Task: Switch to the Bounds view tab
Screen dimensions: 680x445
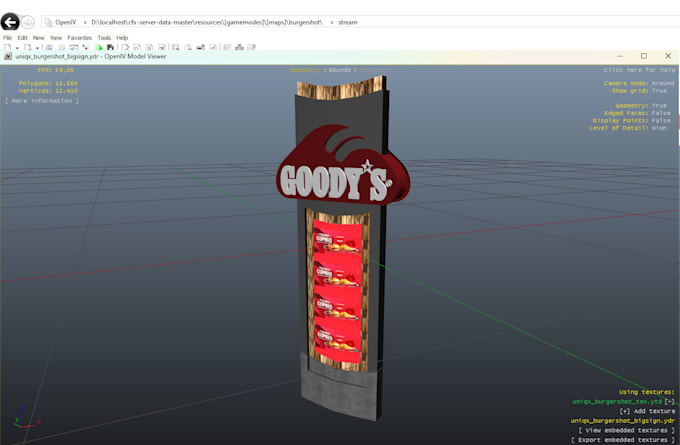Action: pyautogui.click(x=340, y=70)
